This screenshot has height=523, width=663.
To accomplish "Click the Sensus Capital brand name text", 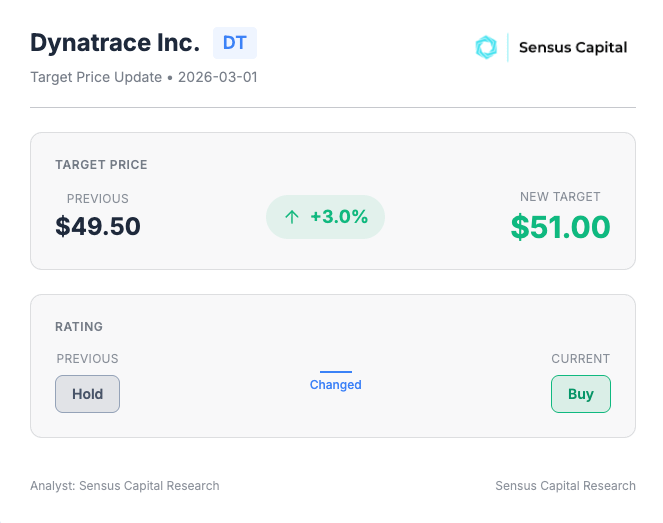I will tap(573, 47).
